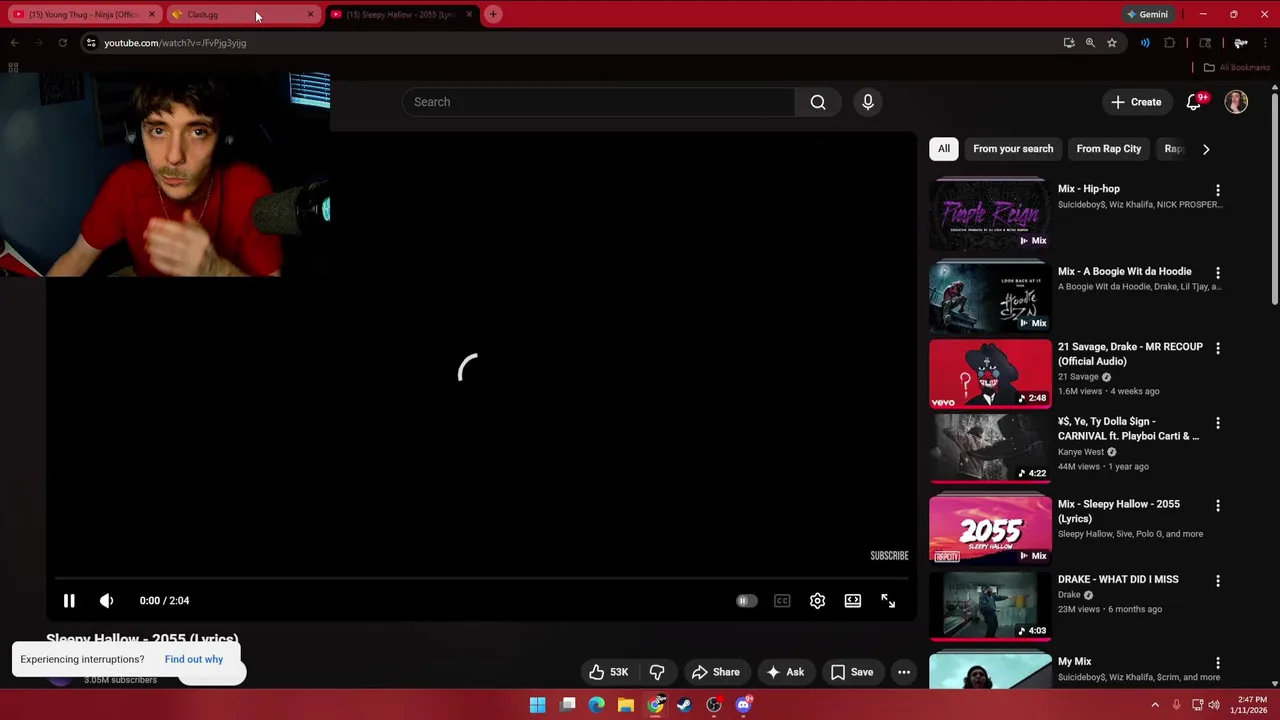
Task: Open more actions ellipsis below video
Action: coord(904,672)
